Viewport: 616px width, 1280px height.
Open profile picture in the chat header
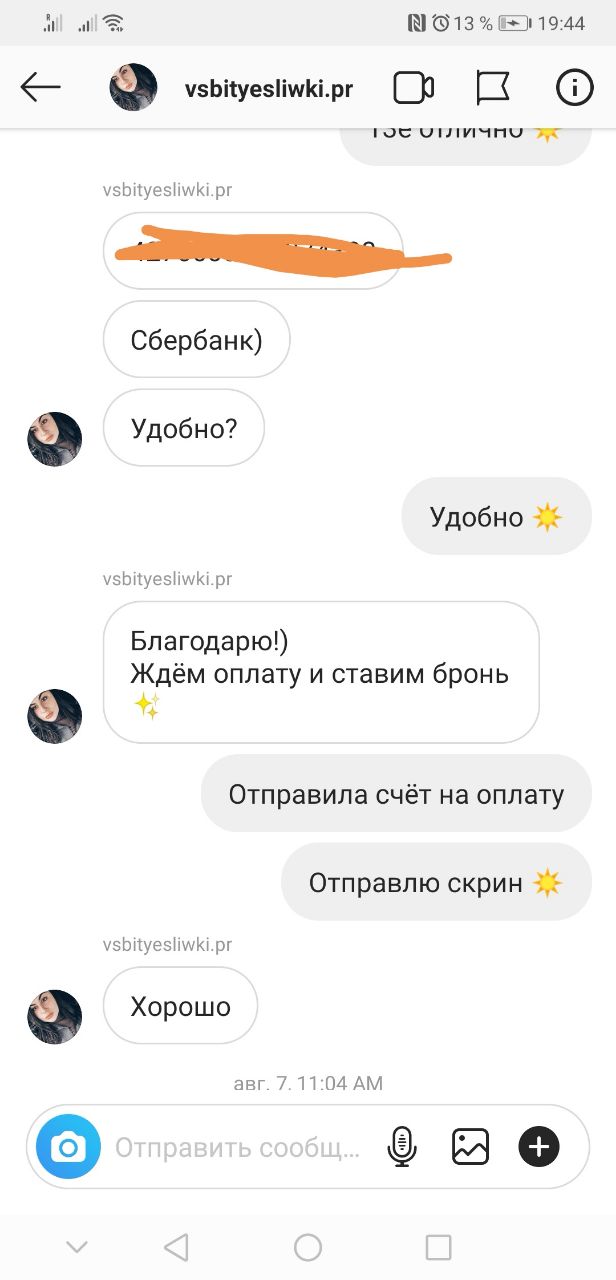coord(133,87)
